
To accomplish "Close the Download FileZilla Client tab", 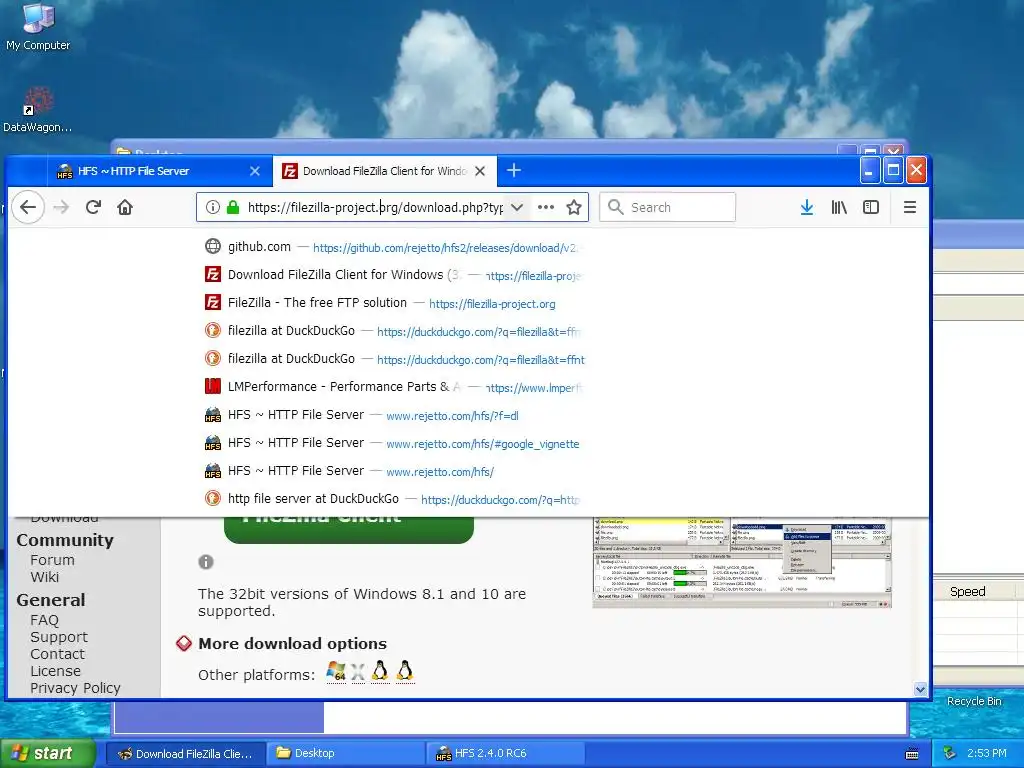I will tap(480, 171).
